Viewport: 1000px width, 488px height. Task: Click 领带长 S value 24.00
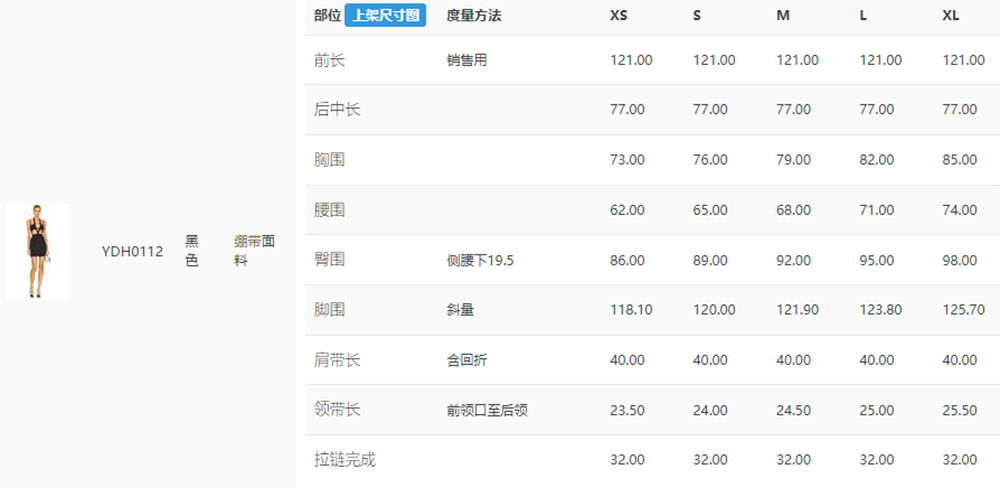pyautogui.click(x=710, y=410)
